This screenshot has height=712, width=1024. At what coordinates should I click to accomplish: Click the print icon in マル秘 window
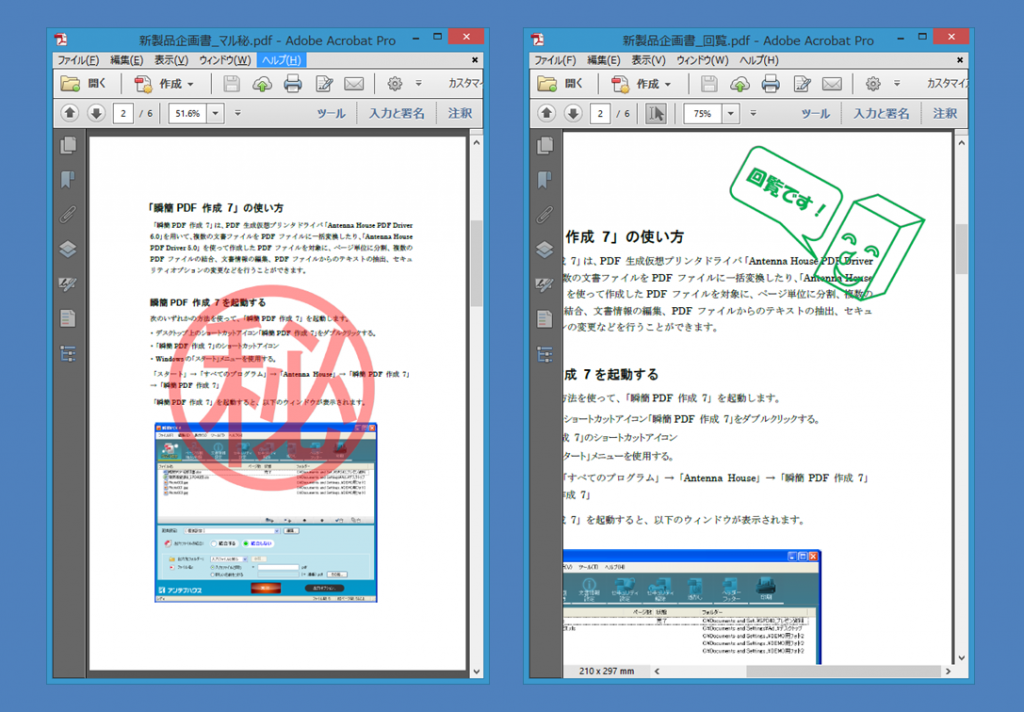click(x=293, y=84)
